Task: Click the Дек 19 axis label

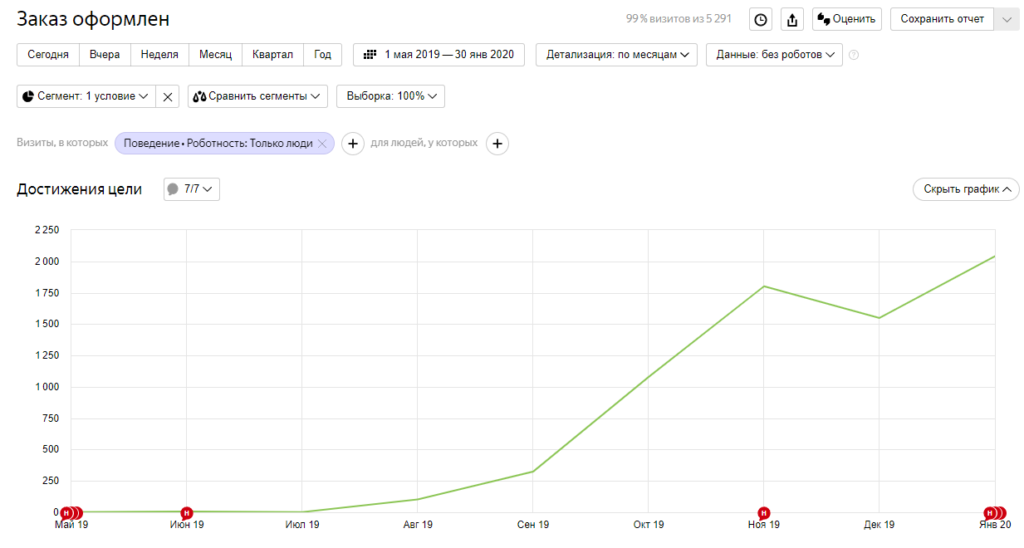Action: [x=879, y=524]
